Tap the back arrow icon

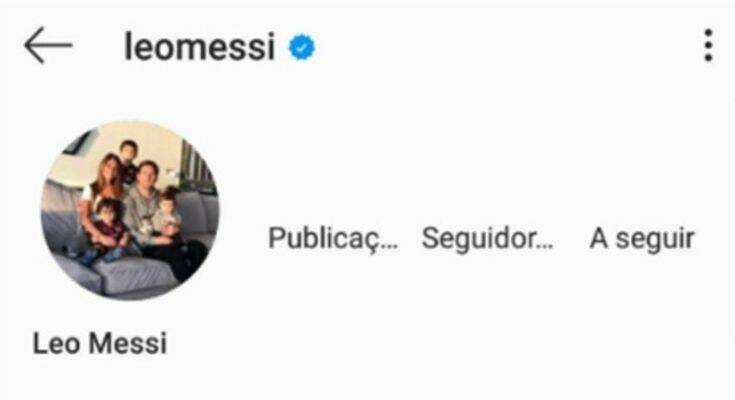tap(48, 45)
